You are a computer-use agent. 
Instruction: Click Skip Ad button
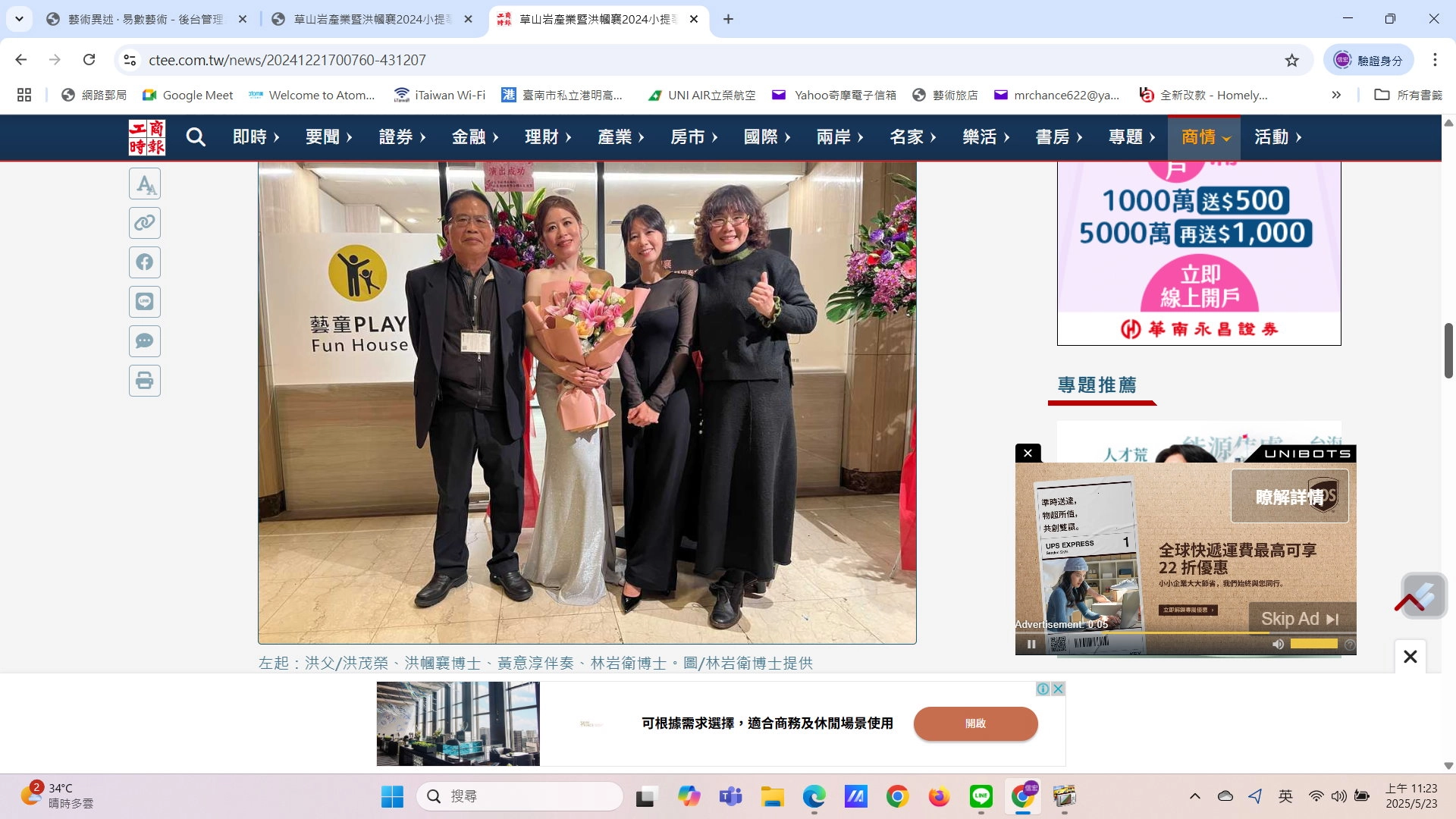tap(1301, 619)
